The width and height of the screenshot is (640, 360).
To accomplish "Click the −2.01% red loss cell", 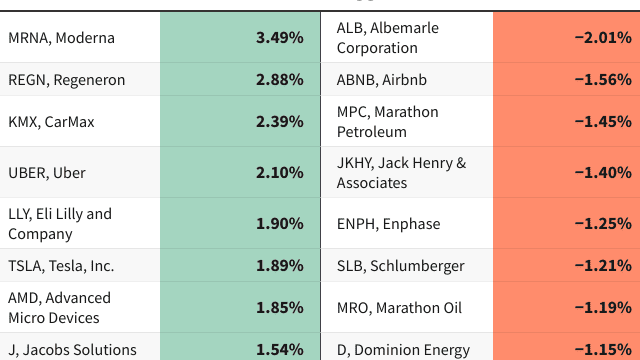I will (x=567, y=38).
